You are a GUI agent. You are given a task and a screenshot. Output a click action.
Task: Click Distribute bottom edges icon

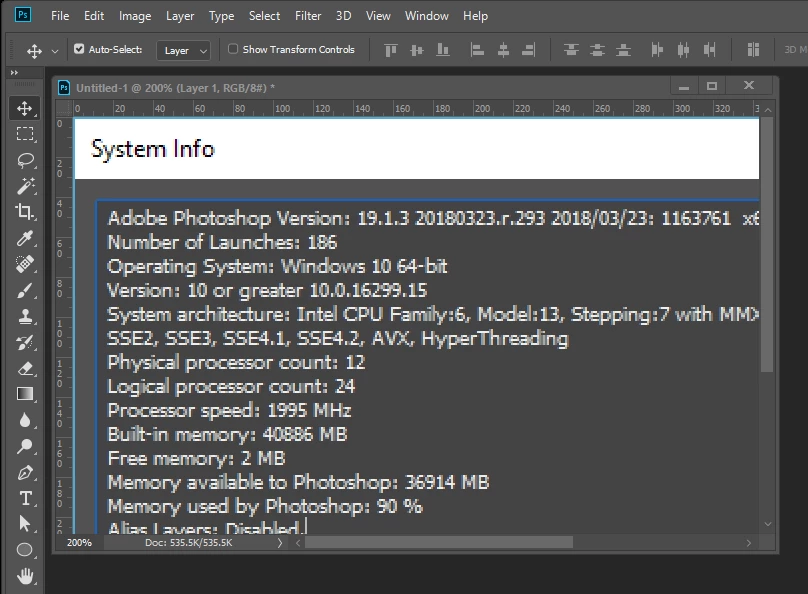click(x=624, y=50)
